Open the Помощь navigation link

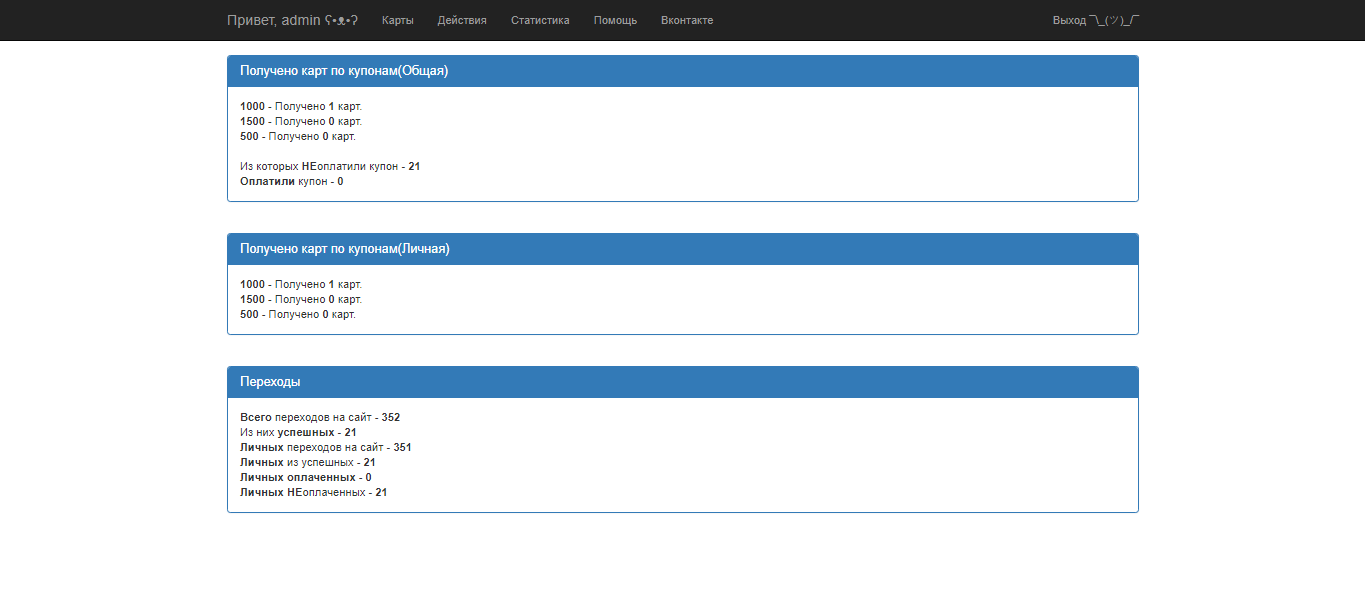[x=615, y=20]
